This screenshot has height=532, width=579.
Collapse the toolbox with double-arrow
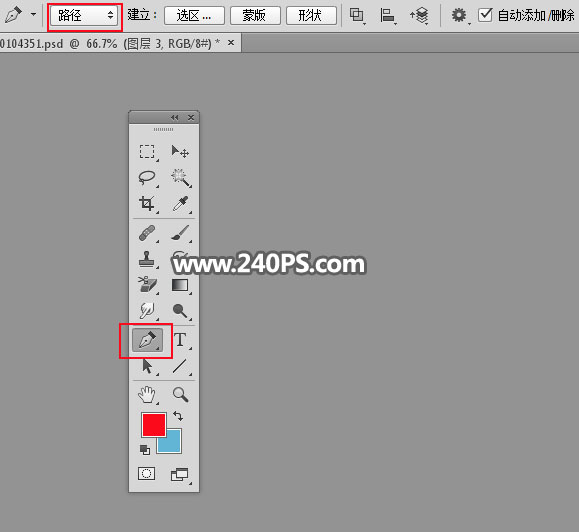(175, 117)
